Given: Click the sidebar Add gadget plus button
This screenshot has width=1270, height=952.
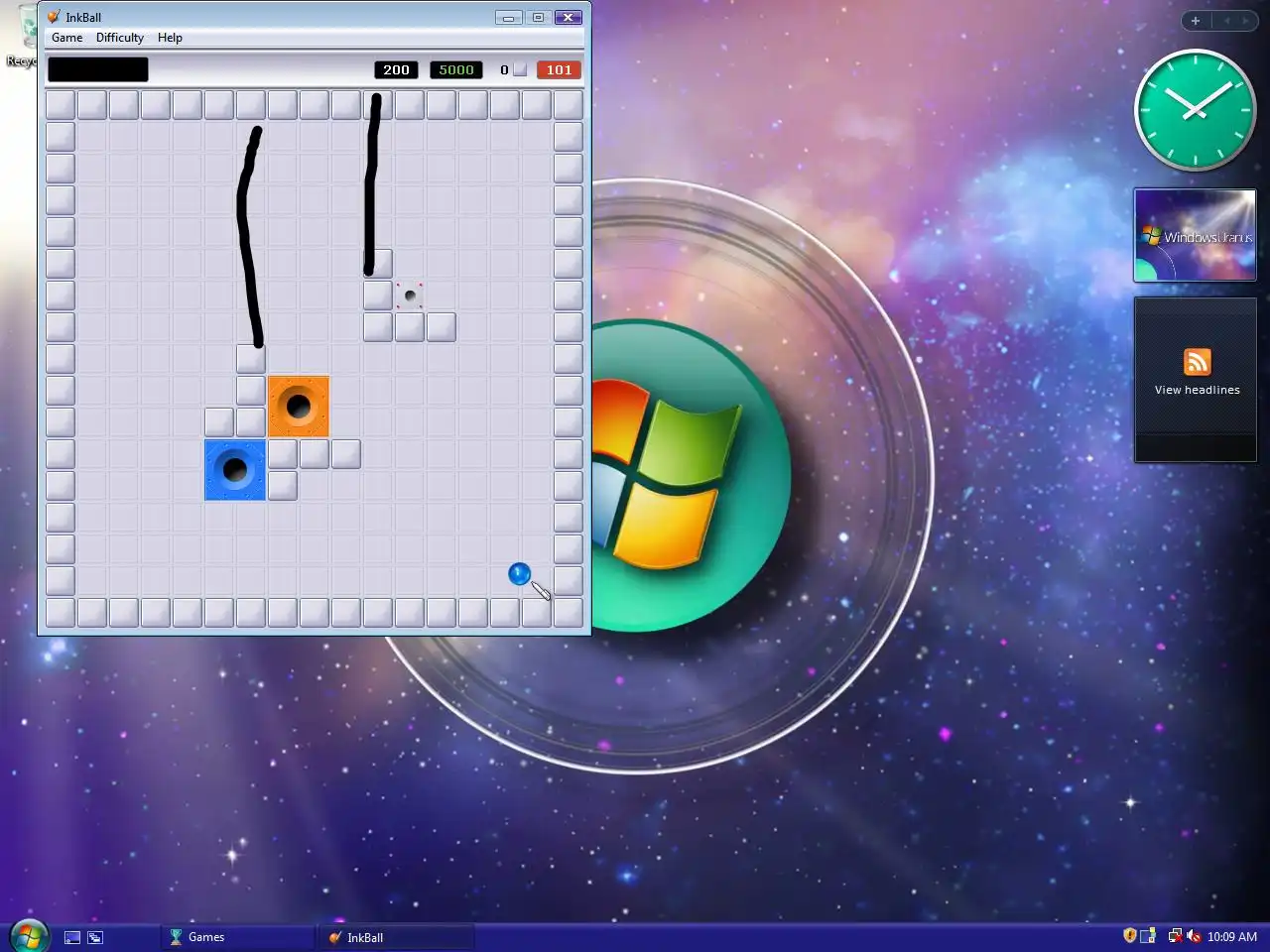Looking at the screenshot, I should 1196,21.
